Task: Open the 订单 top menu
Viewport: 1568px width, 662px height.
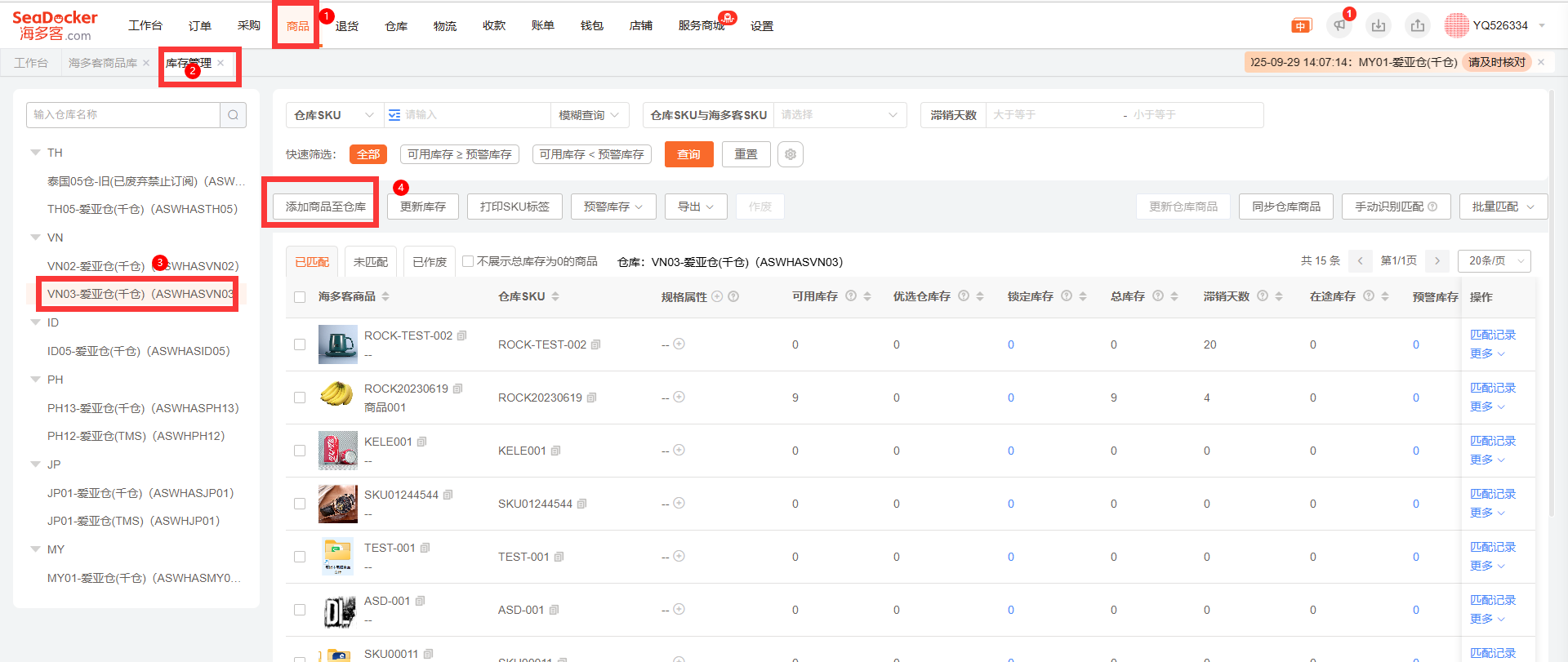Action: point(200,26)
